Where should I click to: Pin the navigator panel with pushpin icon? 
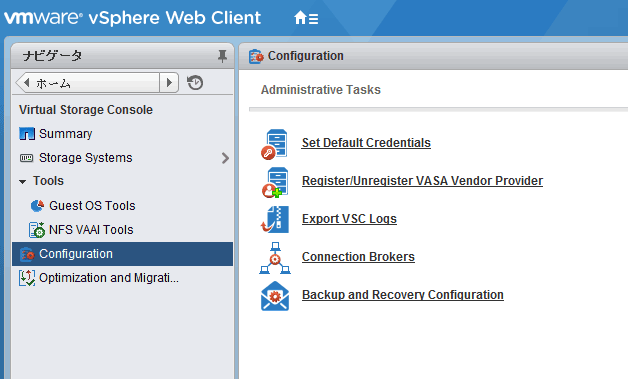click(x=222, y=56)
